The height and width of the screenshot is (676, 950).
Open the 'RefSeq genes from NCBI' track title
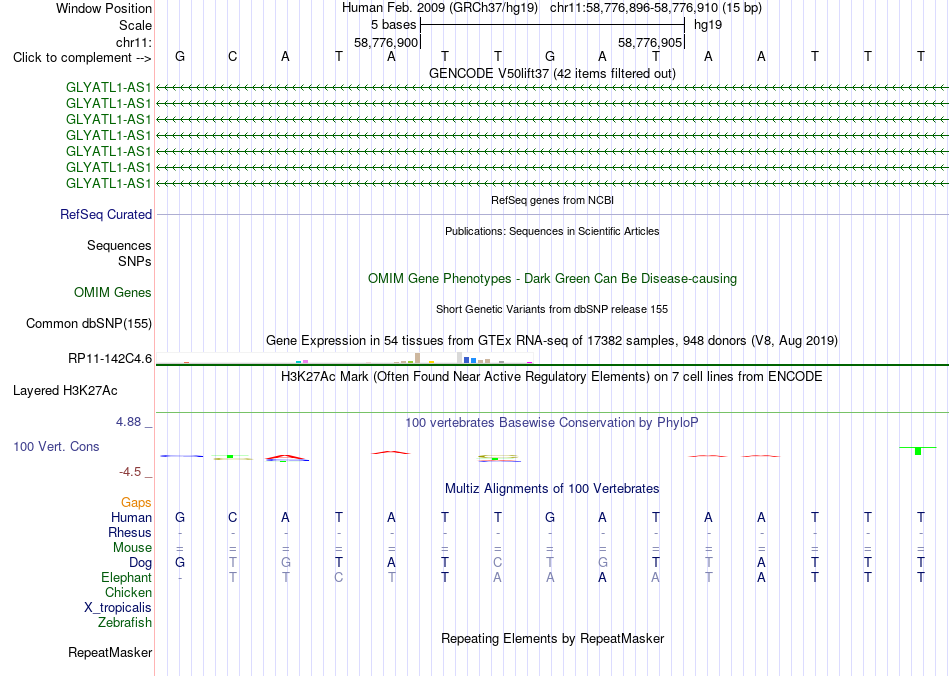(x=552, y=200)
